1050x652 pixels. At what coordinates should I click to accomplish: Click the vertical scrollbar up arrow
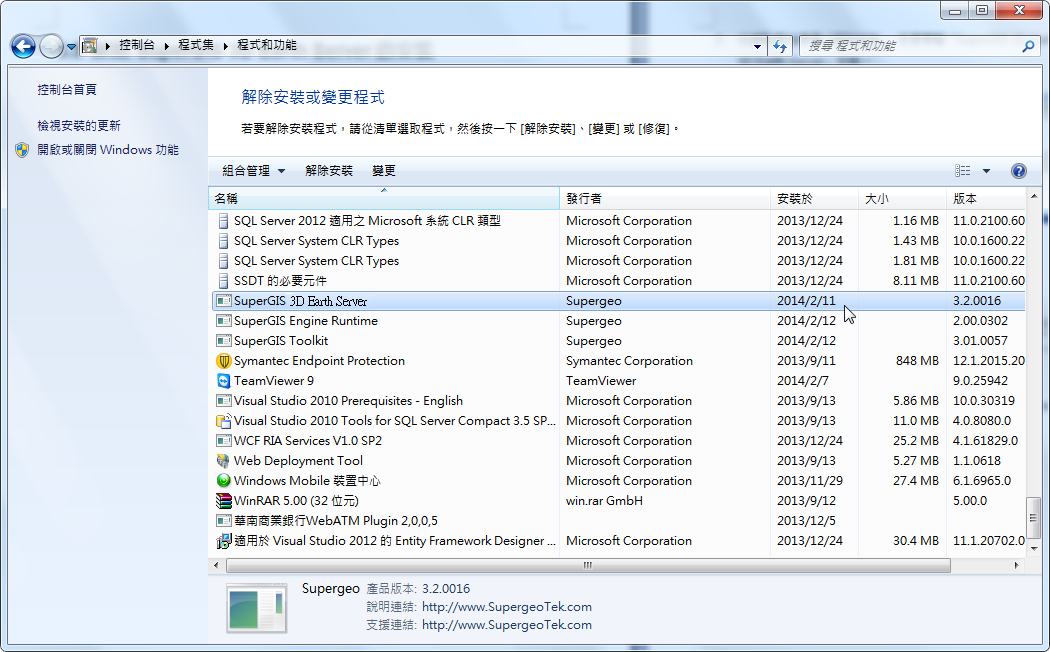click(1034, 197)
